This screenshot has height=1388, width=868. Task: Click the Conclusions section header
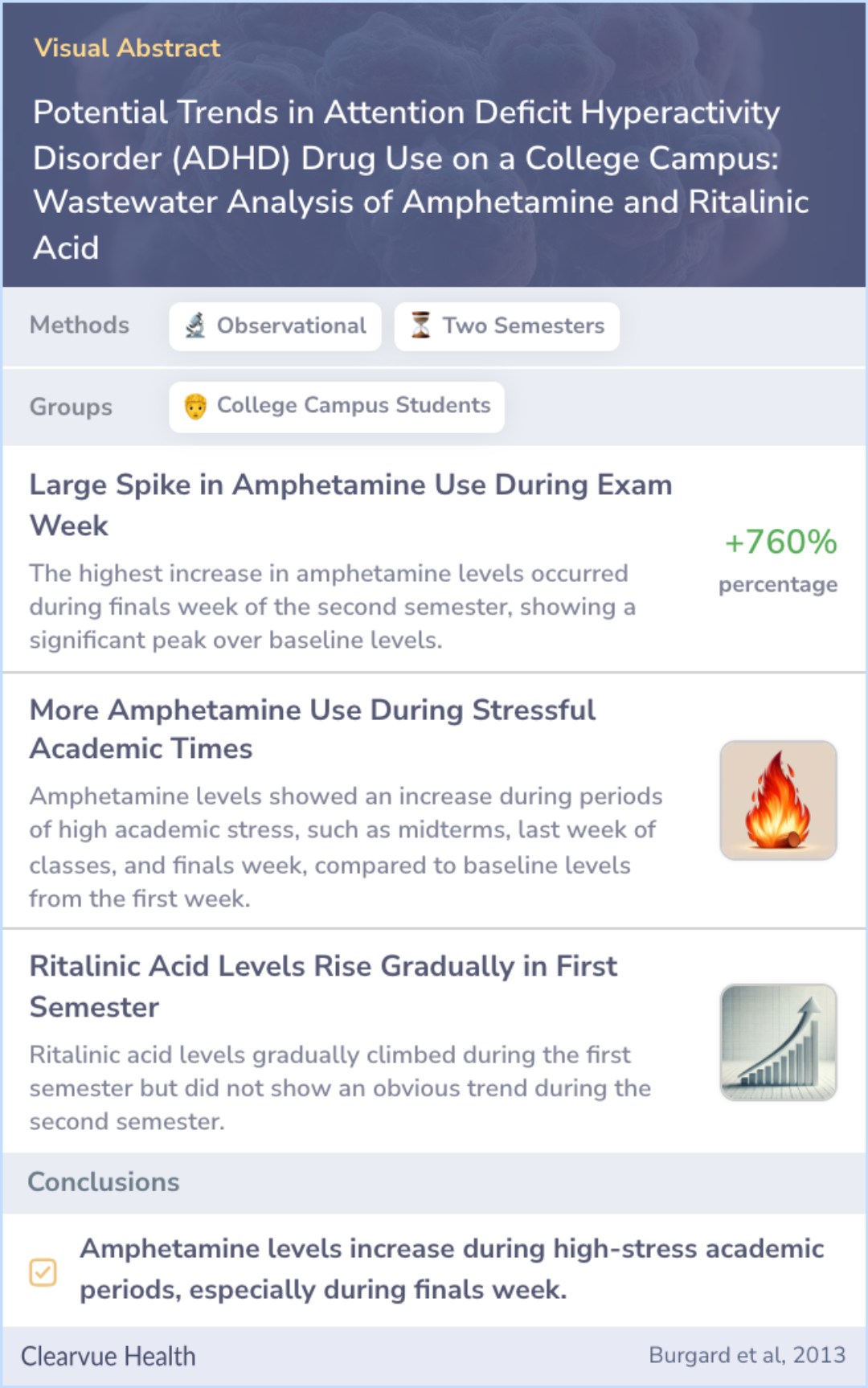point(104,1182)
